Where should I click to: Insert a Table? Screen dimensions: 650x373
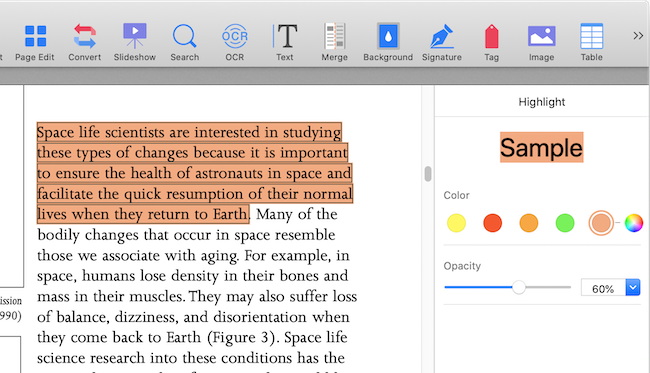click(x=592, y=43)
